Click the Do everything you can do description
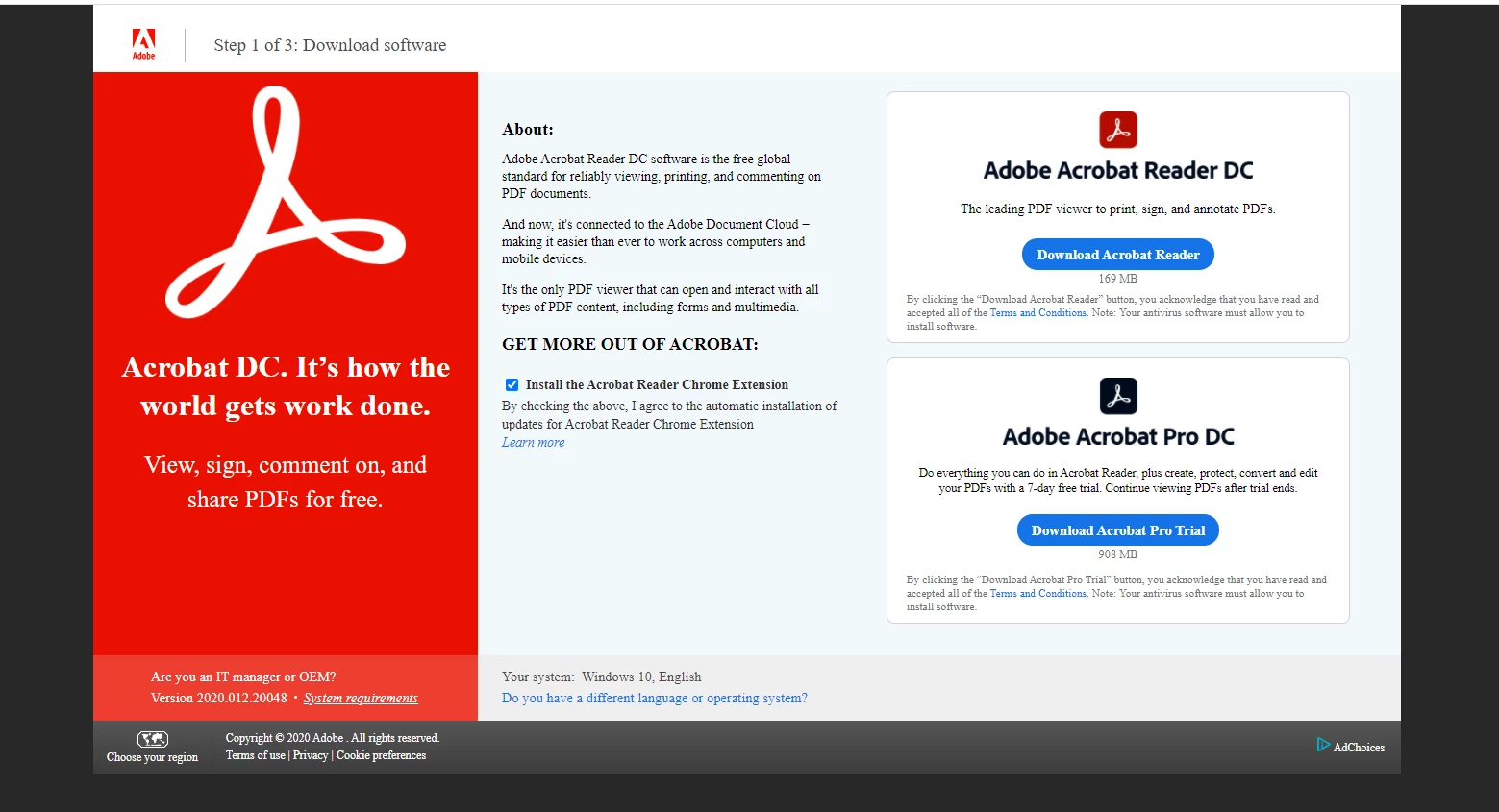Image resolution: width=1499 pixels, height=812 pixels. tap(1118, 480)
